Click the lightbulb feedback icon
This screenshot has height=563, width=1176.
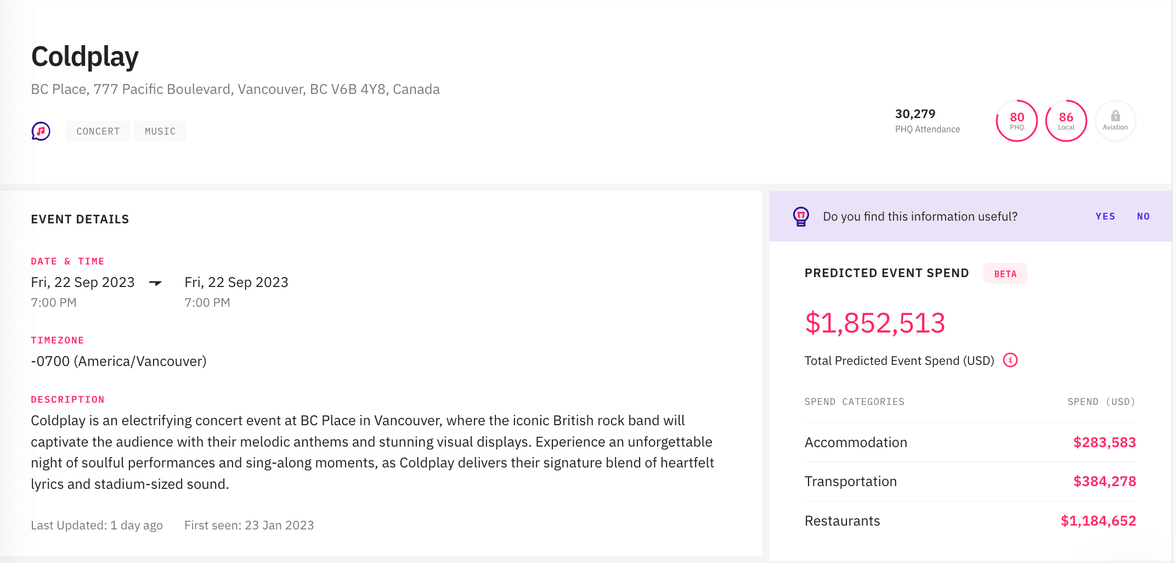(801, 216)
